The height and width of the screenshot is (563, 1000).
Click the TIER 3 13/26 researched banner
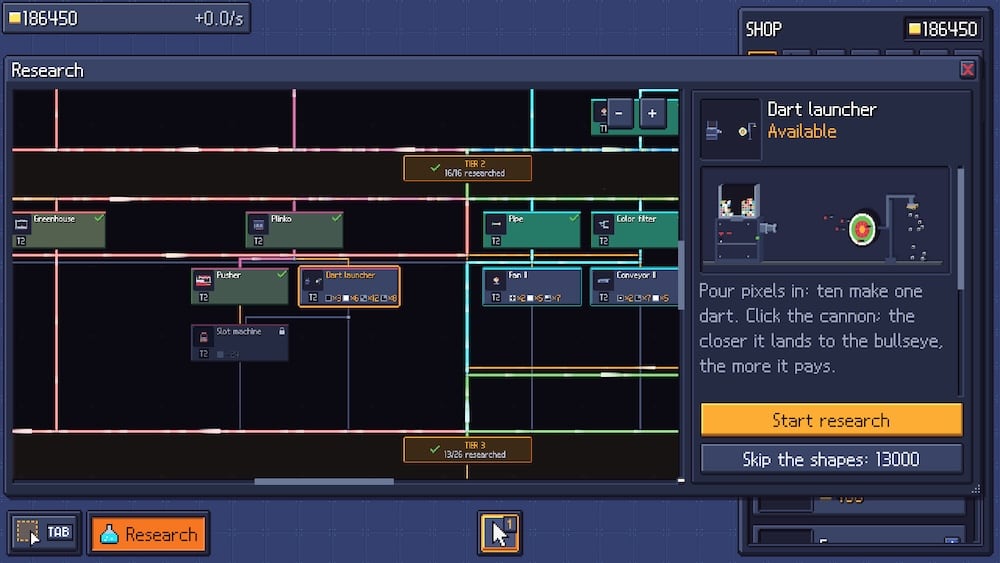[x=467, y=450]
